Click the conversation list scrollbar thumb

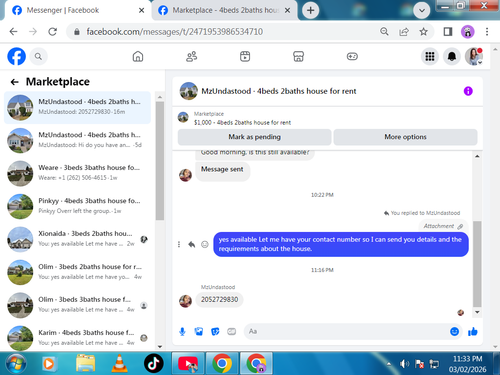tap(160, 161)
